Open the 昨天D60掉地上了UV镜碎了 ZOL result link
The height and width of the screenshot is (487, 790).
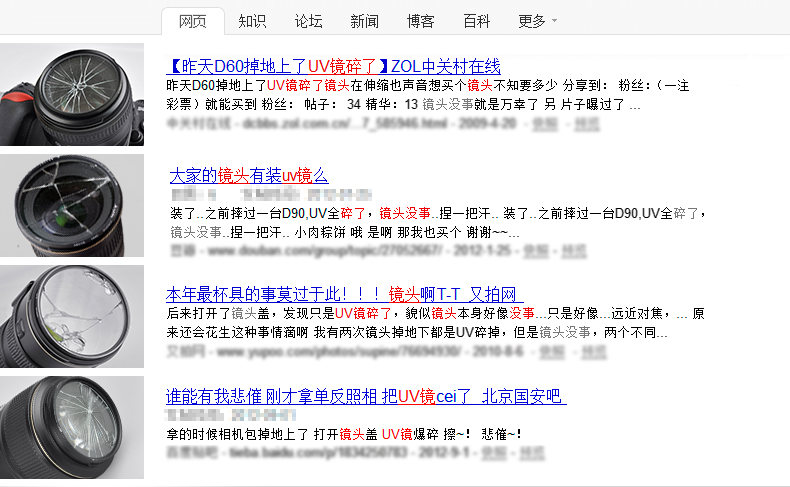334,66
